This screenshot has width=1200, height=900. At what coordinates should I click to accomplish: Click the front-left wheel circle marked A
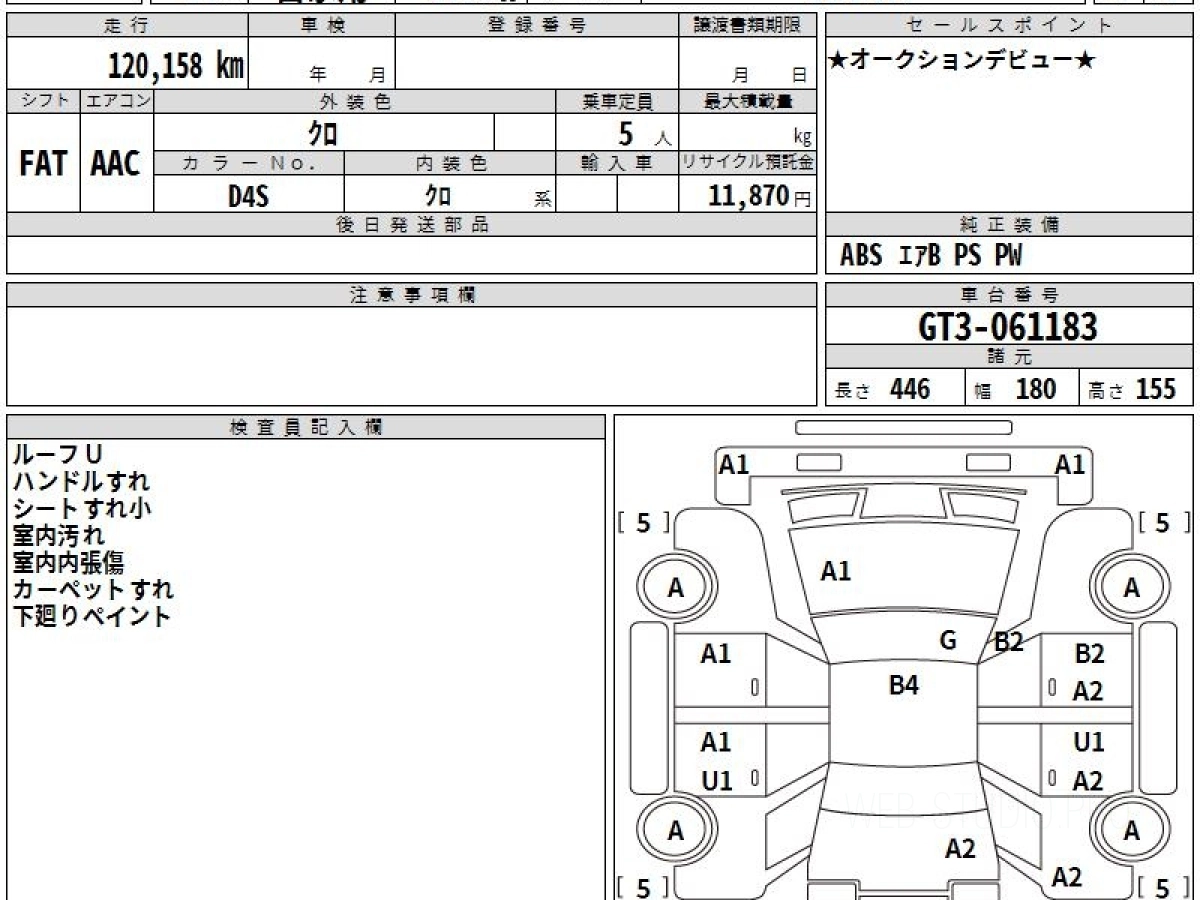click(675, 588)
